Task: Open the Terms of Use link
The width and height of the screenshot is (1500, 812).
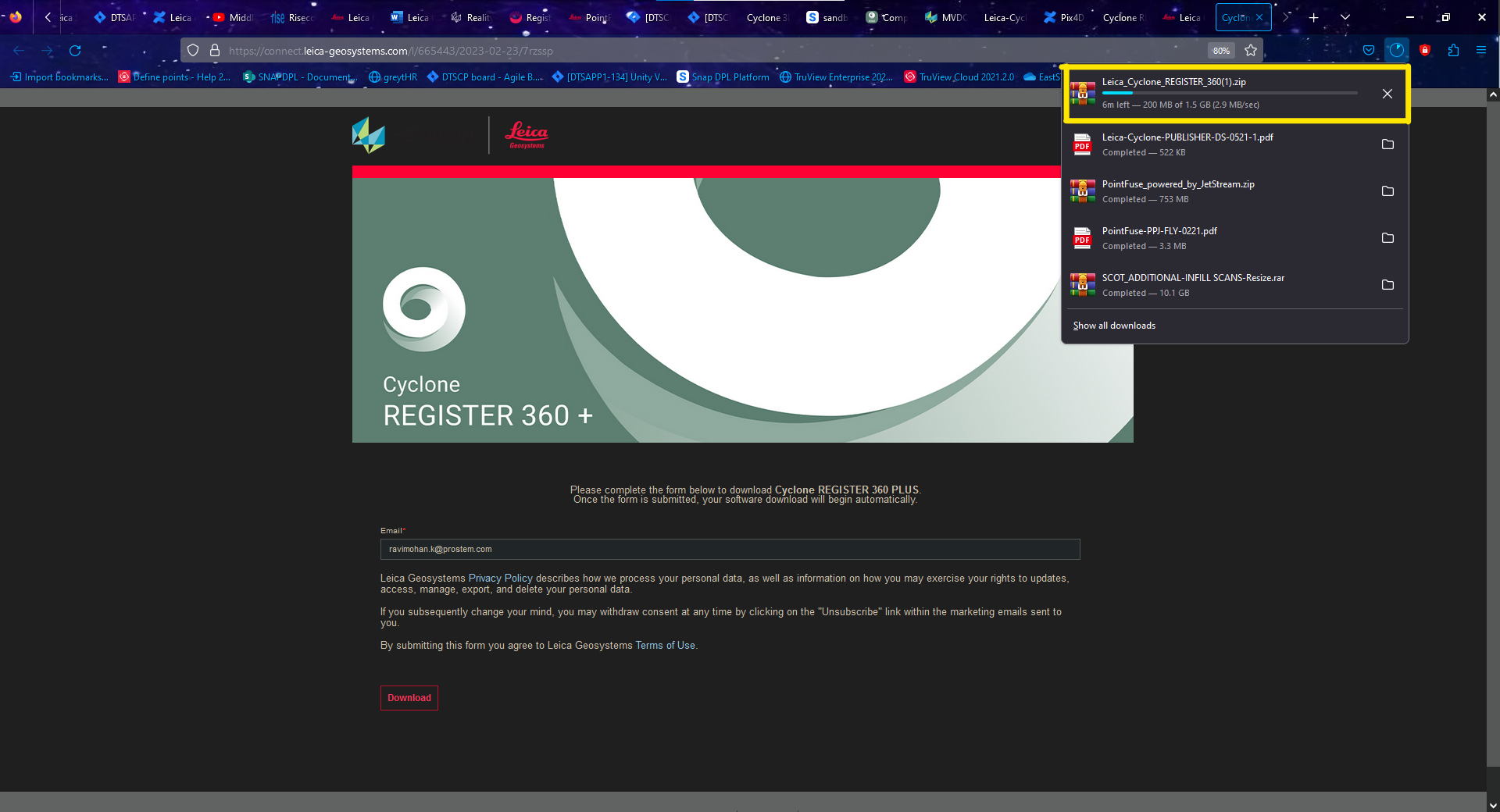Action: click(665, 646)
